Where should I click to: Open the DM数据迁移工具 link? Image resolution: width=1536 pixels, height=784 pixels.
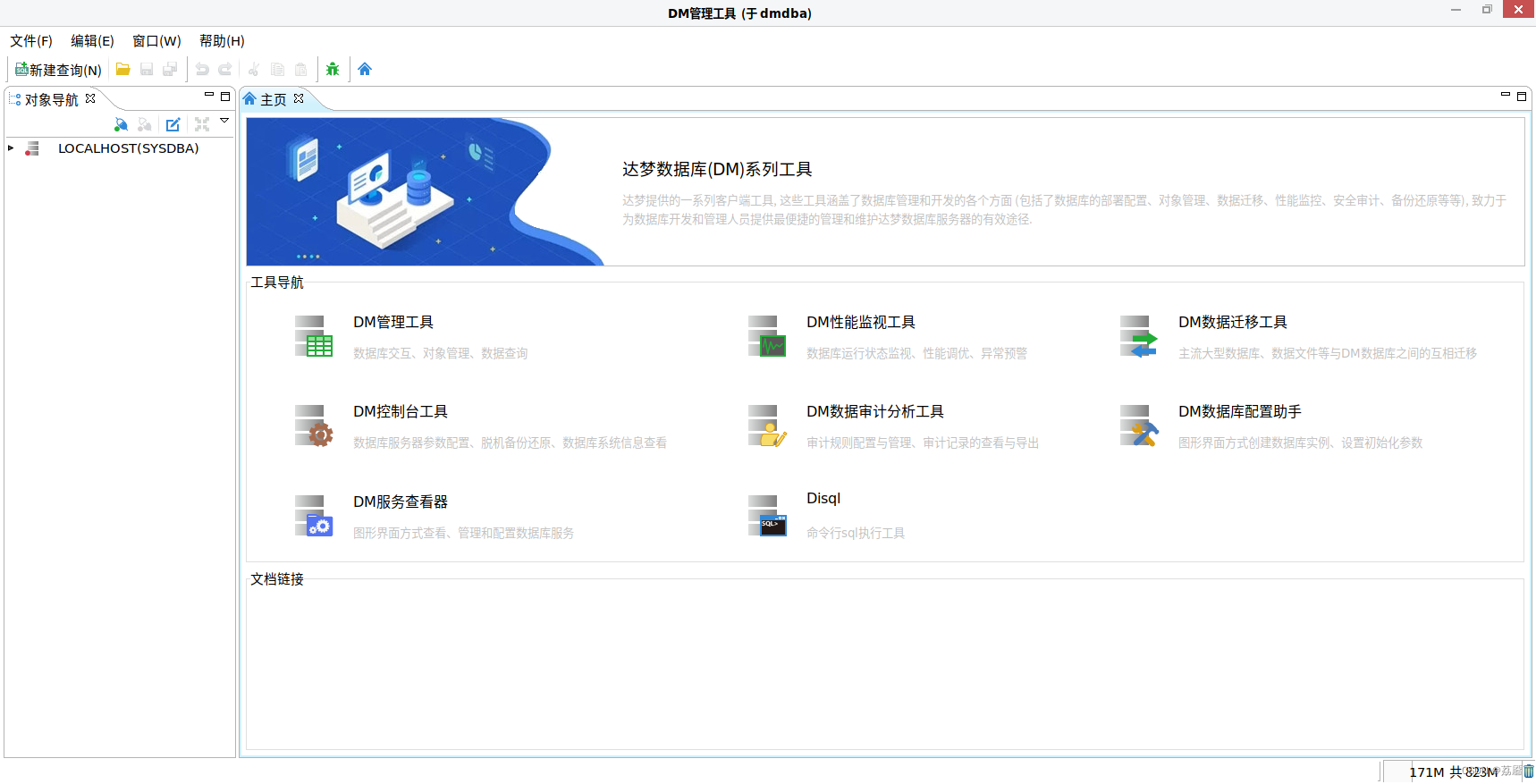1233,322
